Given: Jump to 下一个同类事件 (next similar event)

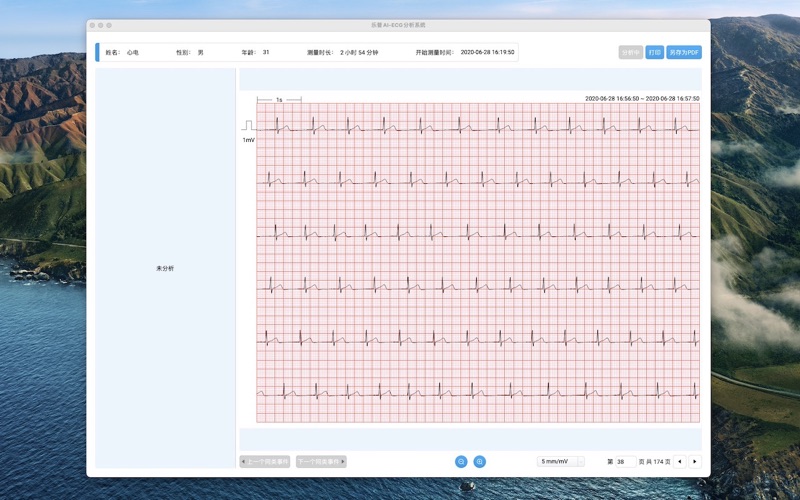Looking at the screenshot, I should 321,461.
